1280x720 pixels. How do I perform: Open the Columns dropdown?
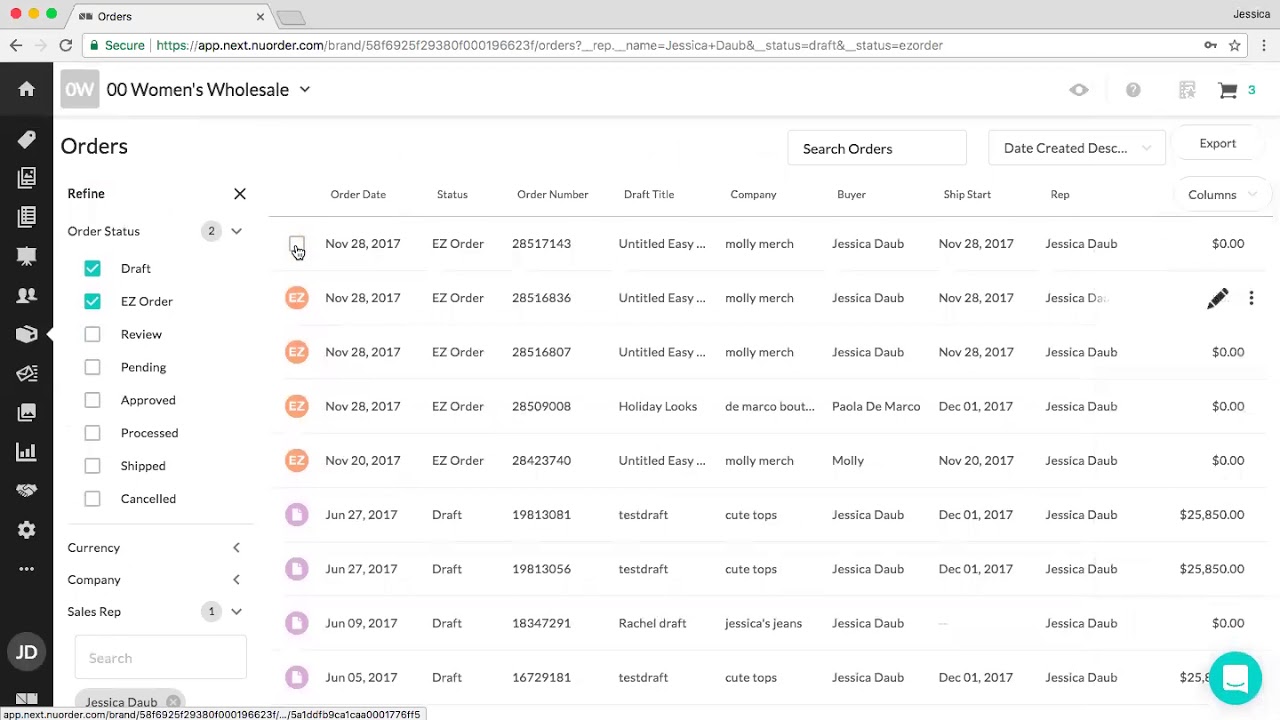coord(1221,195)
